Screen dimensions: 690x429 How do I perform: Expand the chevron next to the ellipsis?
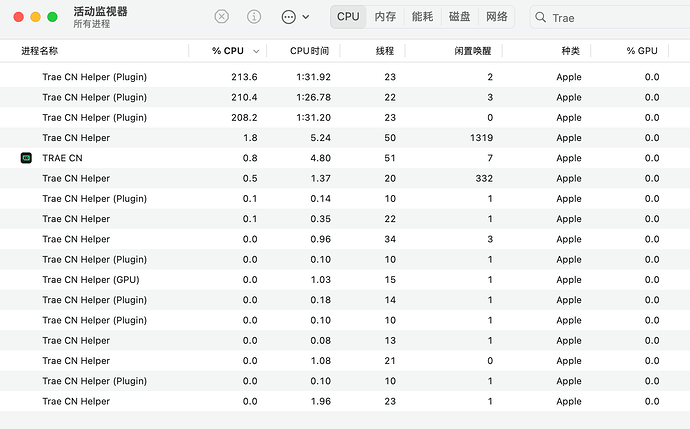pos(306,17)
